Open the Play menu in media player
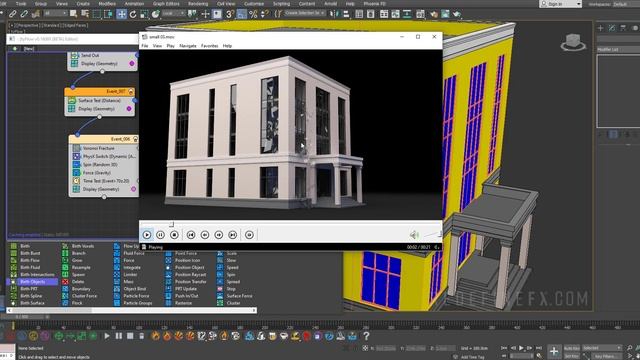640x360 pixels. [171, 46]
